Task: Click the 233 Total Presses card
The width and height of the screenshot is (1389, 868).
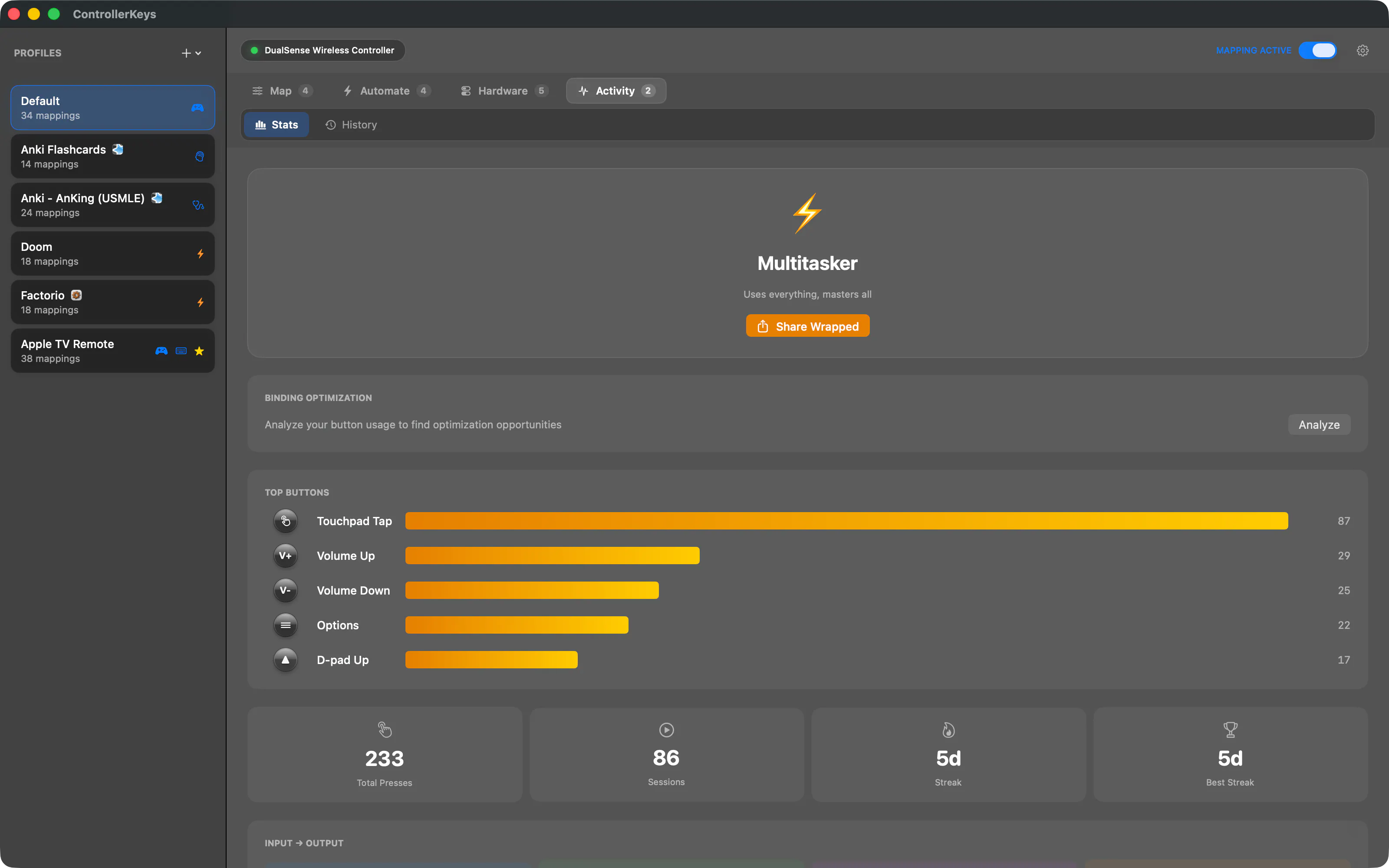Action: coord(385,754)
